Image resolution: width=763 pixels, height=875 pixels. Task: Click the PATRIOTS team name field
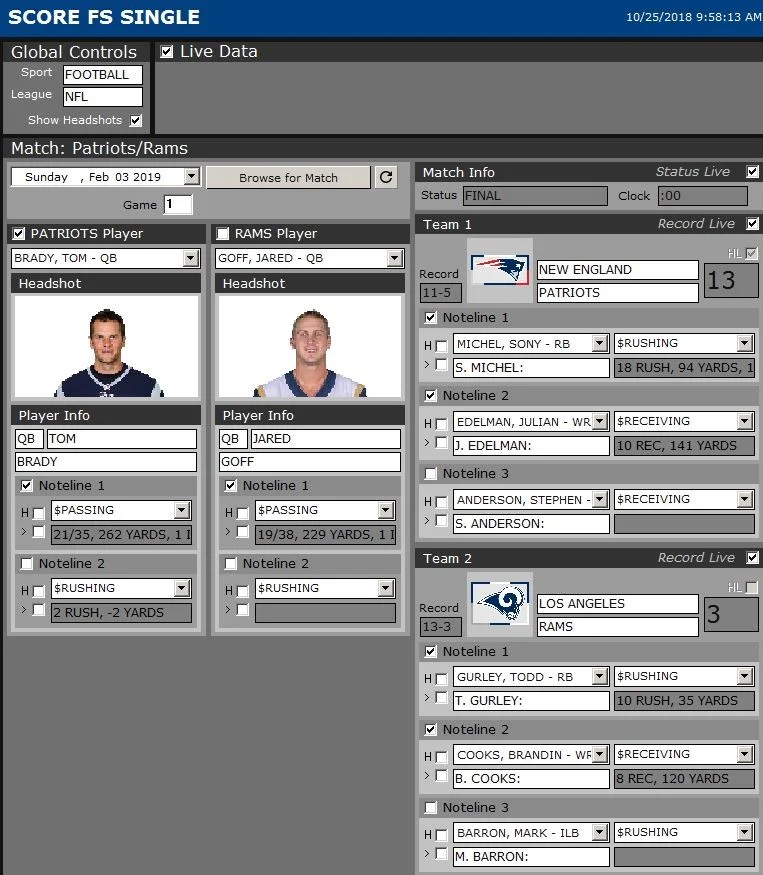pos(617,293)
